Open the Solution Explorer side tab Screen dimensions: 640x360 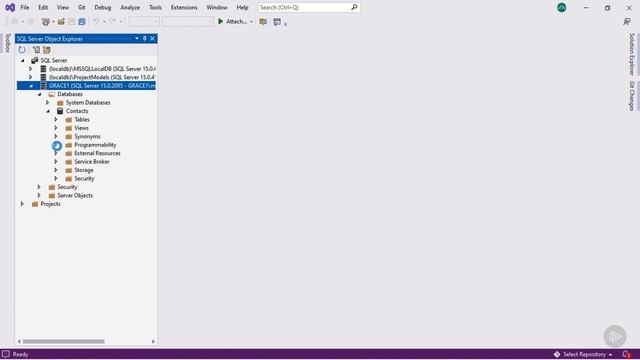[x=631, y=54]
